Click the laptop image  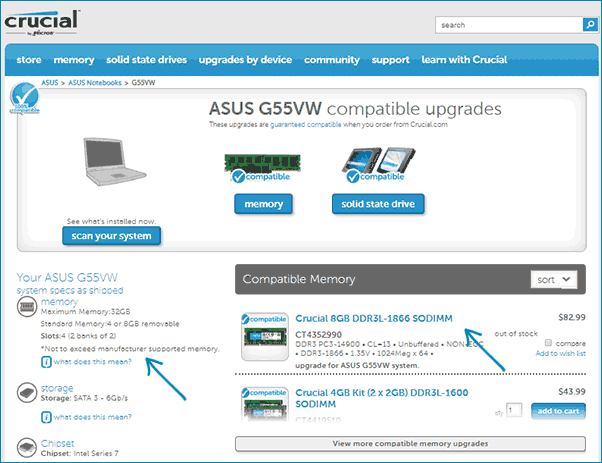tap(114, 162)
